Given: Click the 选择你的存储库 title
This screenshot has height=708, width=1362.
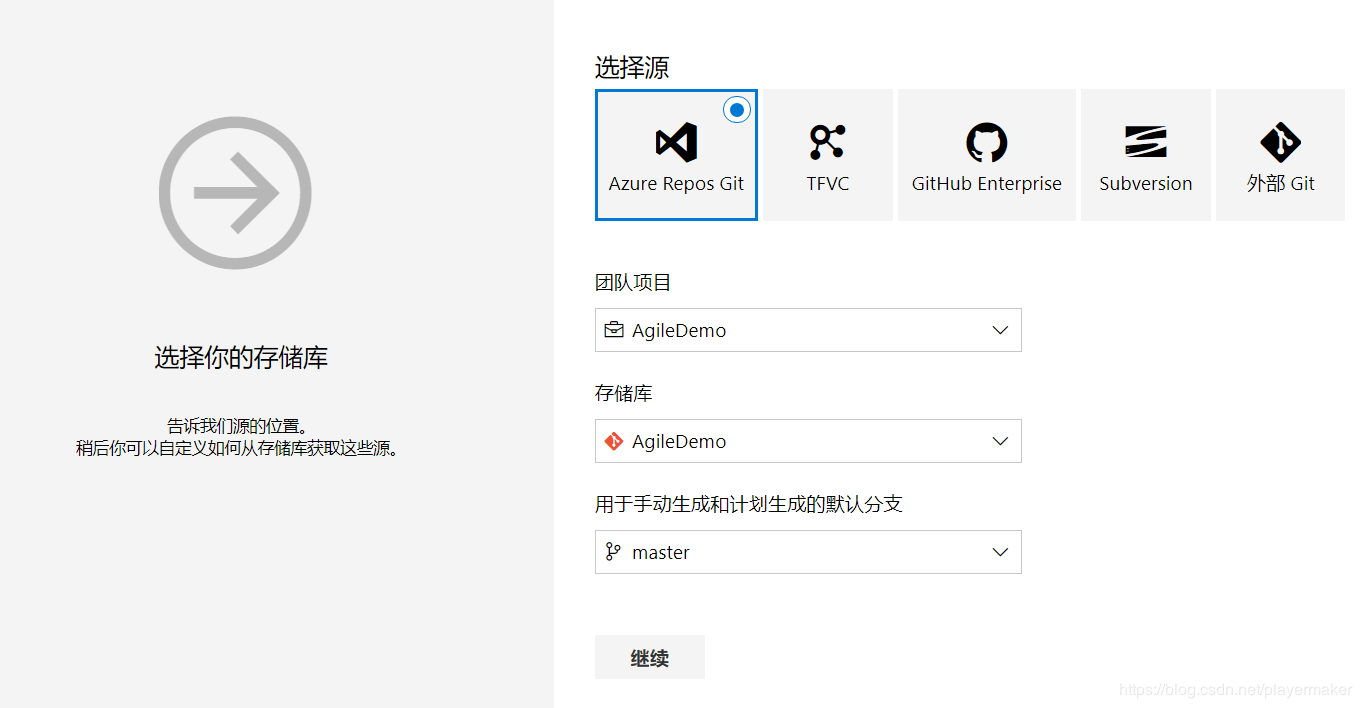Looking at the screenshot, I should (x=241, y=358).
